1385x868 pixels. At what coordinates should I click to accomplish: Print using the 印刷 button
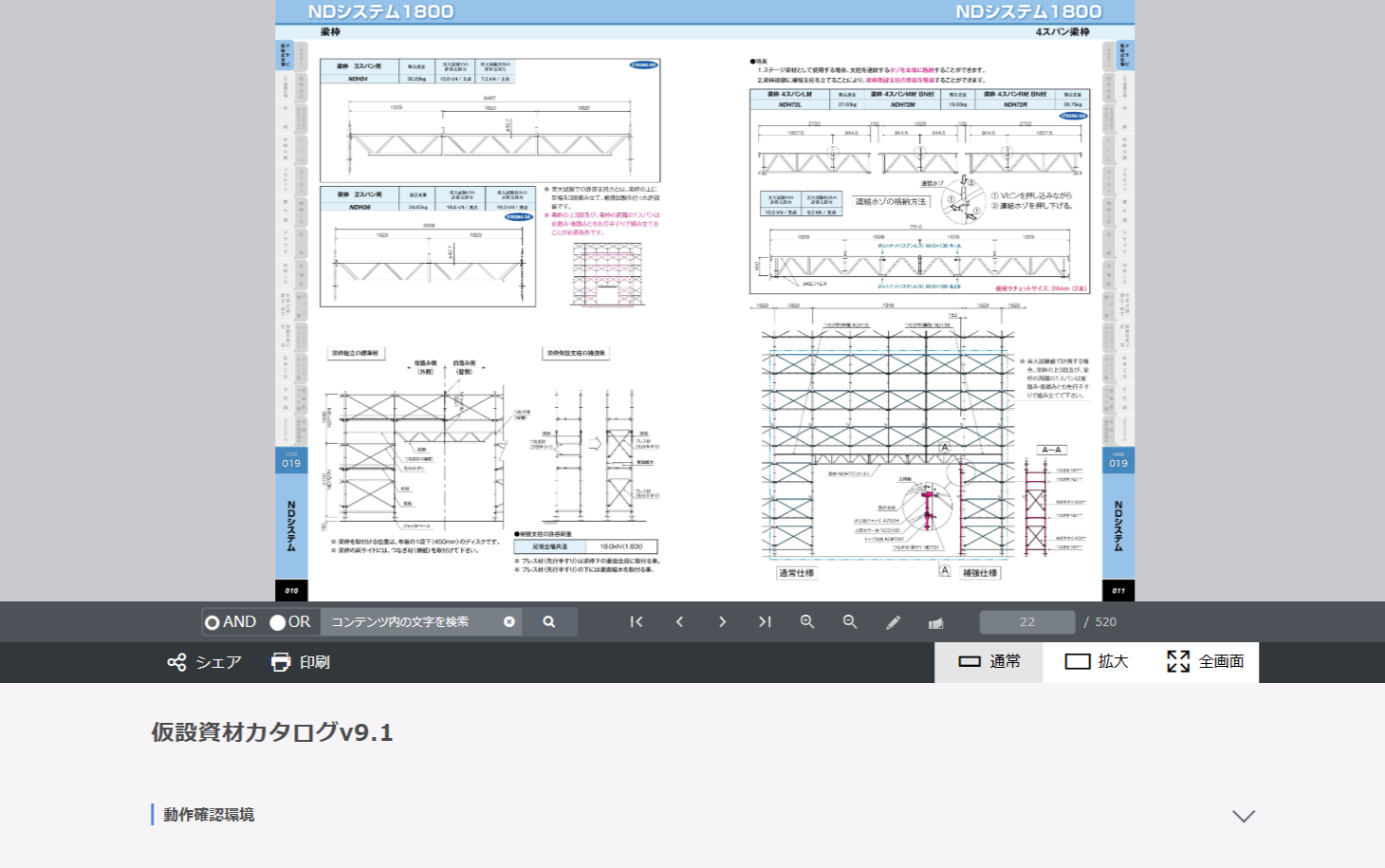pos(300,662)
